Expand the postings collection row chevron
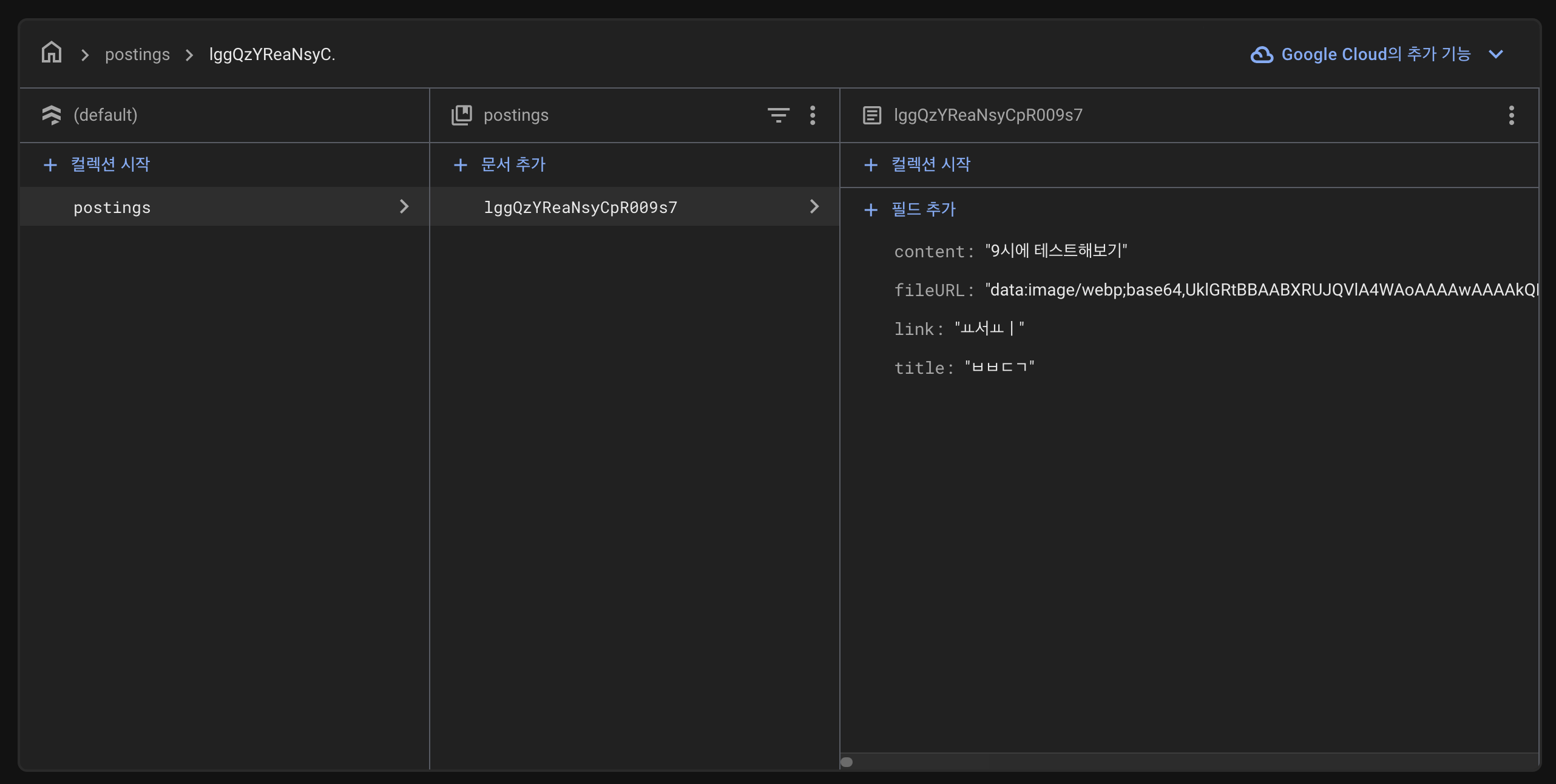 tap(404, 207)
